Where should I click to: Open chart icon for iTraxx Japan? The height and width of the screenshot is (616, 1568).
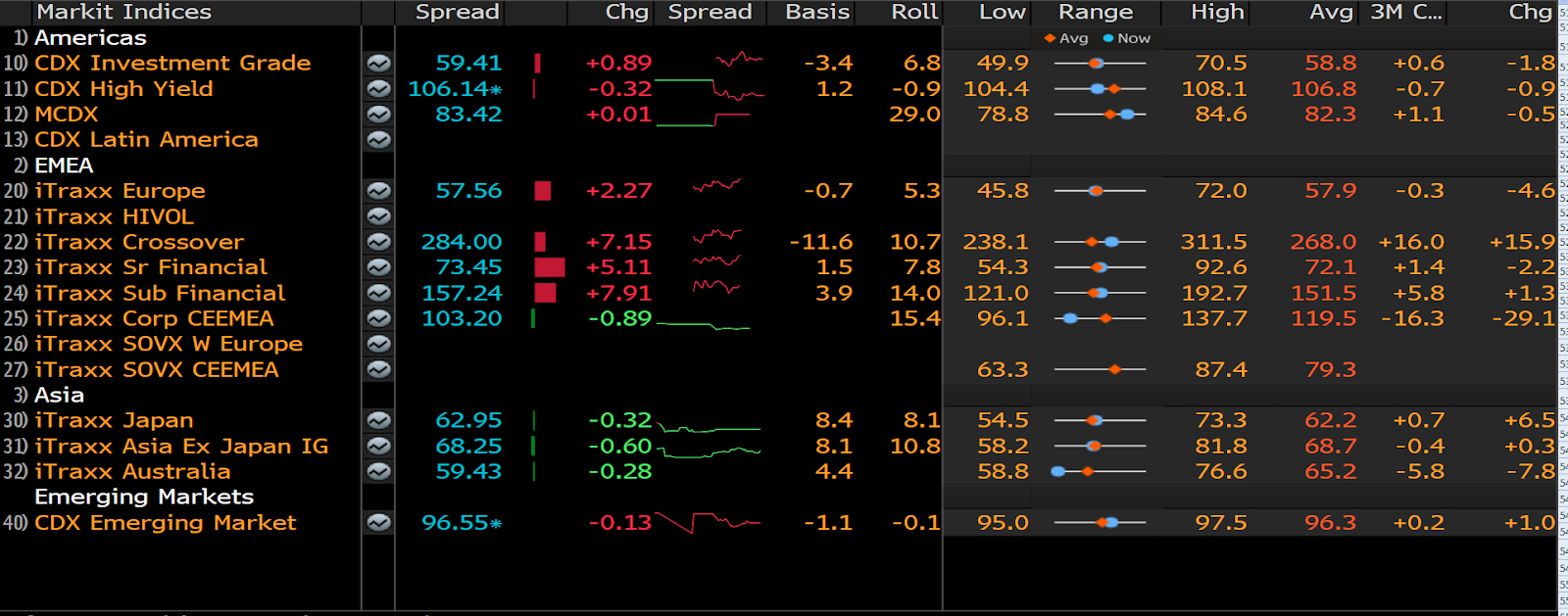click(378, 420)
